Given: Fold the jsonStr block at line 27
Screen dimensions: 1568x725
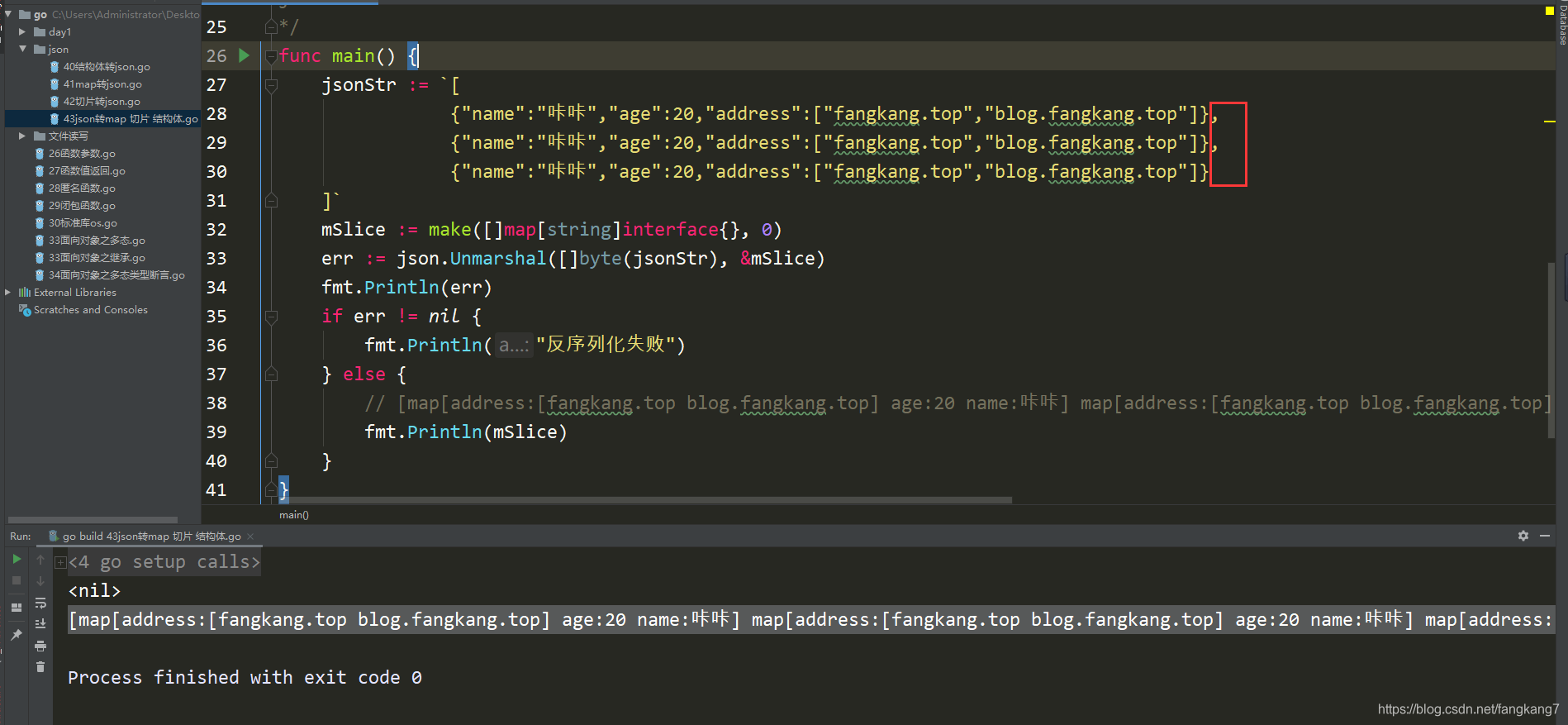Looking at the screenshot, I should coord(271,84).
